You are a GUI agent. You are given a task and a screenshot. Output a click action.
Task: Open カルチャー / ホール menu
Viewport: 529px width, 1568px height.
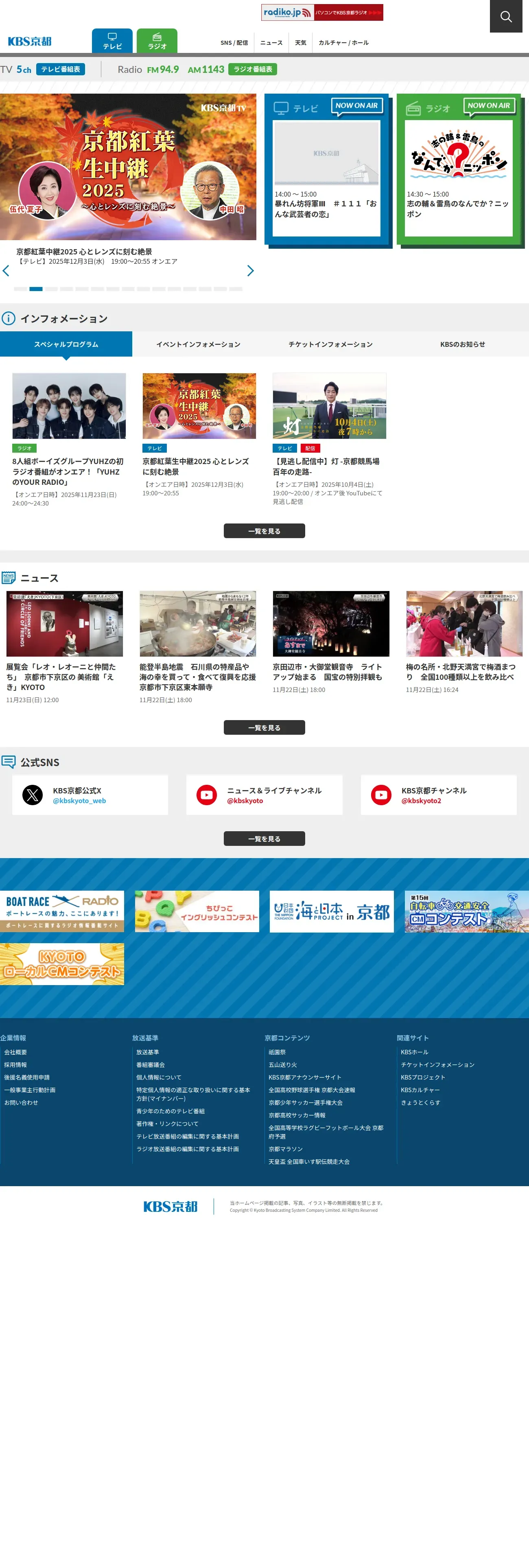[x=343, y=43]
